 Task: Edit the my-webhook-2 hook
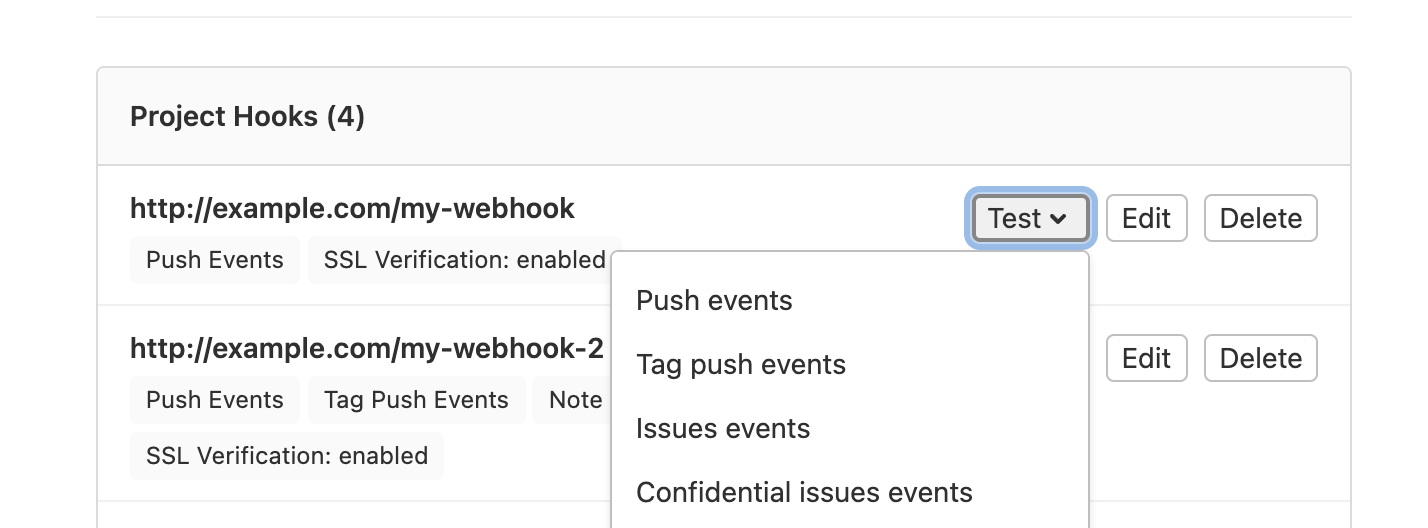1146,358
